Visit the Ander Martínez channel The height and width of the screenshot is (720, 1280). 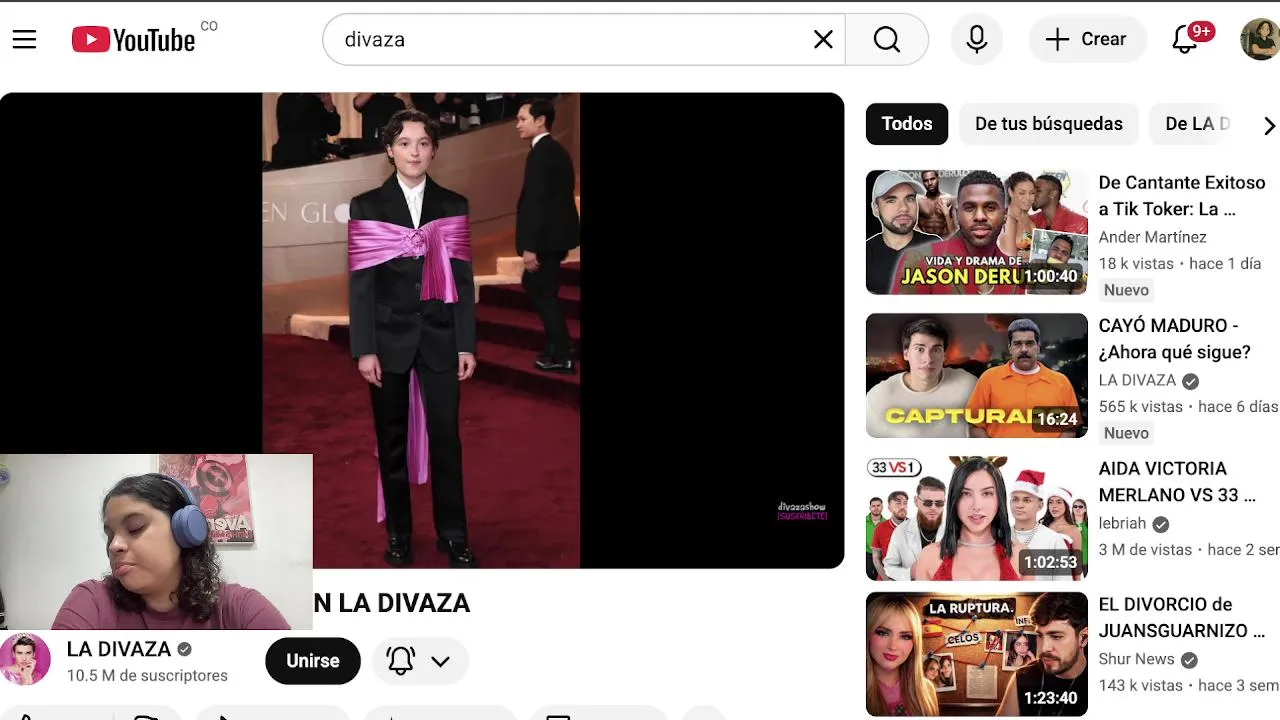(1153, 237)
